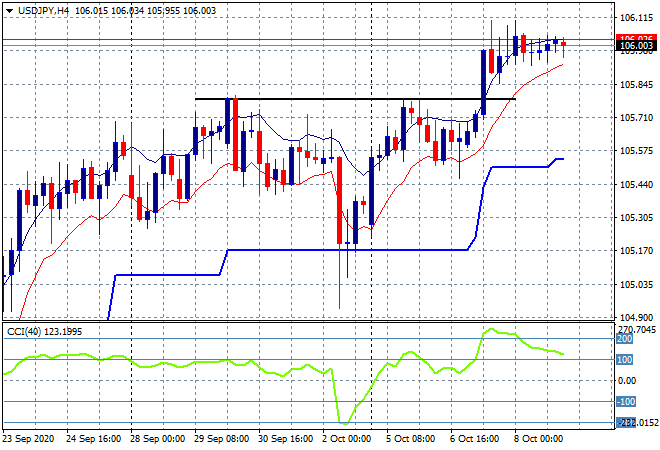Viewport: 660px width, 450px height.
Task: Click the 106.003 current price label
Action: (x=636, y=45)
